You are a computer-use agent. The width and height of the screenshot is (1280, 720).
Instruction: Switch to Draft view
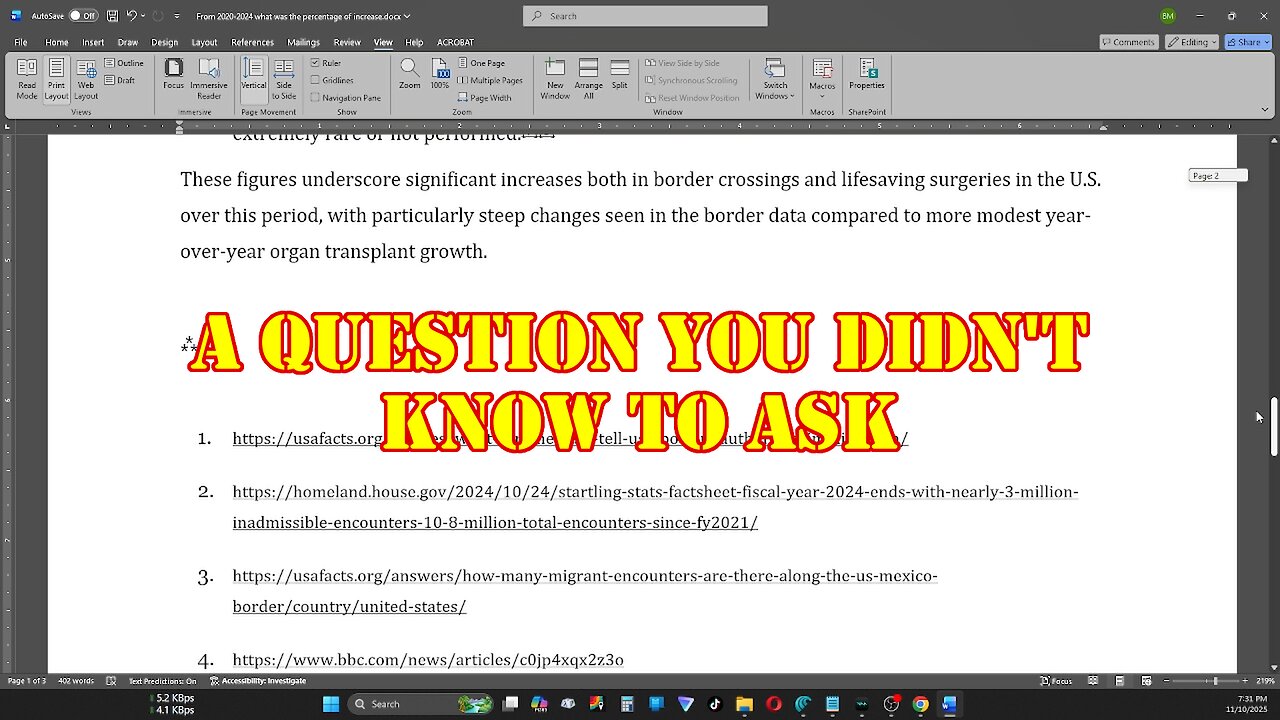pos(121,80)
